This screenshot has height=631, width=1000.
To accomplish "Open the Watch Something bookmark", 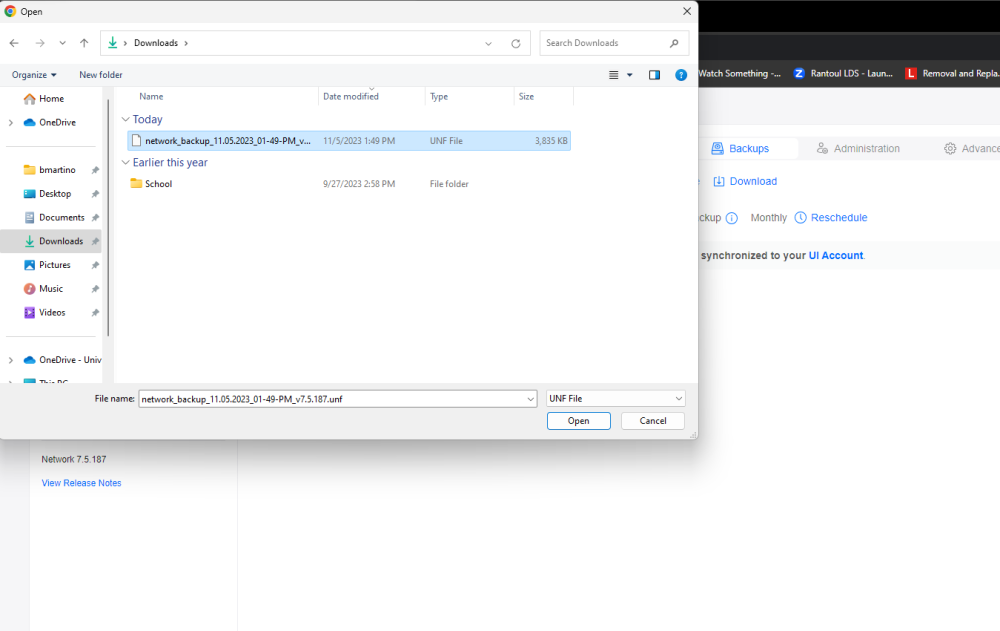I will pyautogui.click(x=740, y=73).
